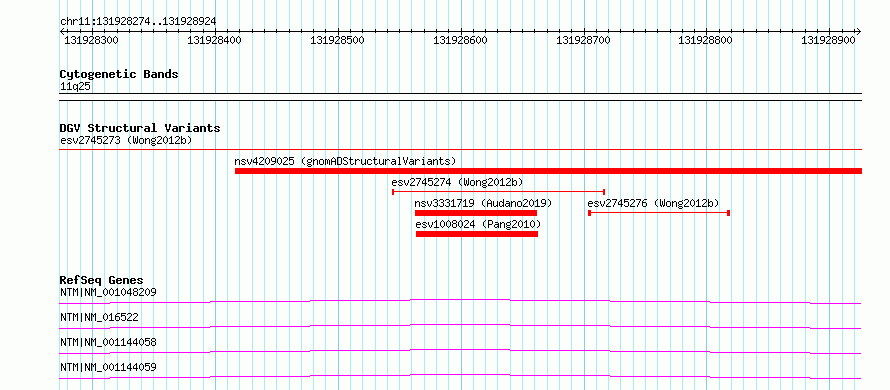Viewport: 890px width, 390px height.
Task: Click the nsv4209025 gnomAD variant bar
Action: (x=548, y=171)
